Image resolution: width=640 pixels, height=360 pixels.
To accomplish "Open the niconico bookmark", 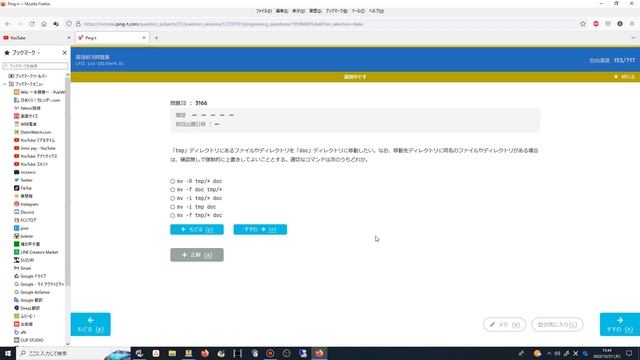I will 24,172.
